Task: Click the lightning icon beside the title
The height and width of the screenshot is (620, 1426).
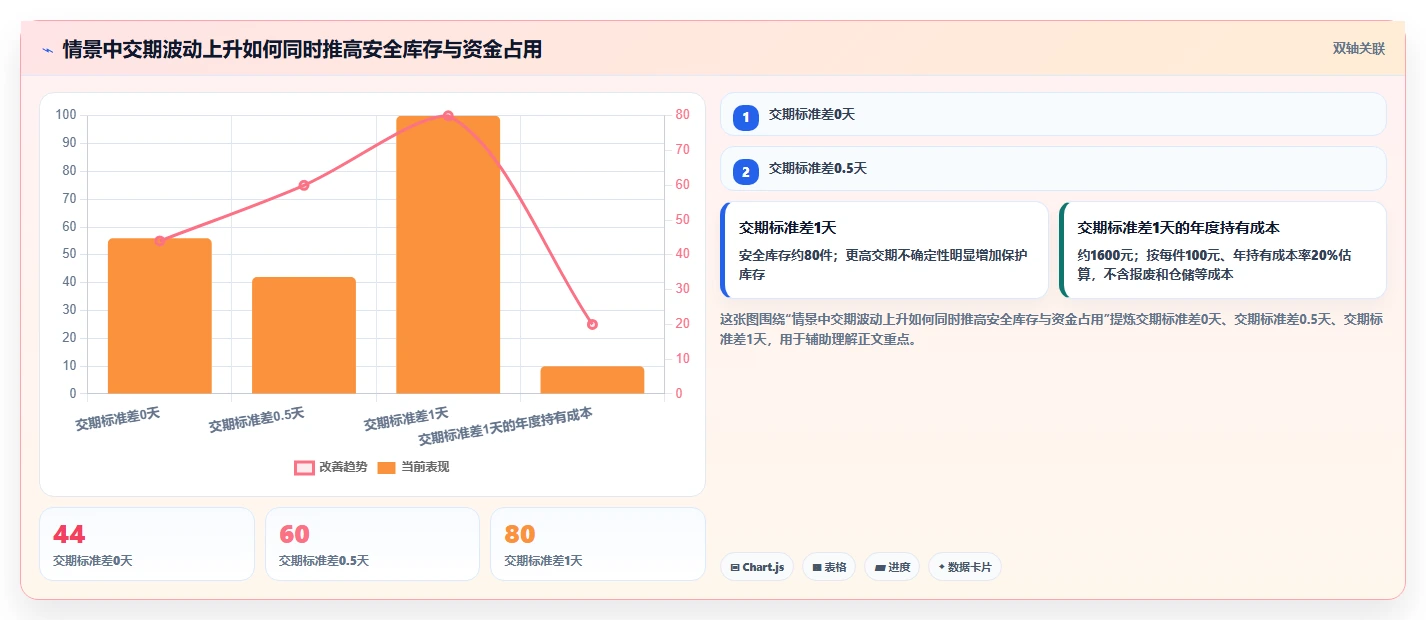Action: [x=47, y=50]
